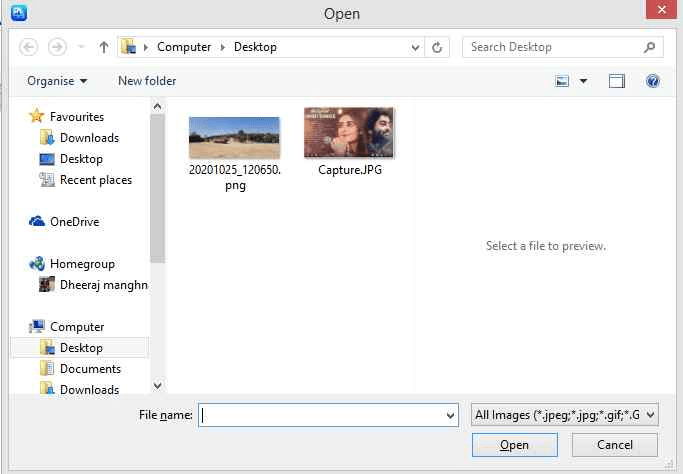This screenshot has height=474, width=683.
Task: Open the All Images file type dropdown
Action: pyautogui.click(x=565, y=415)
